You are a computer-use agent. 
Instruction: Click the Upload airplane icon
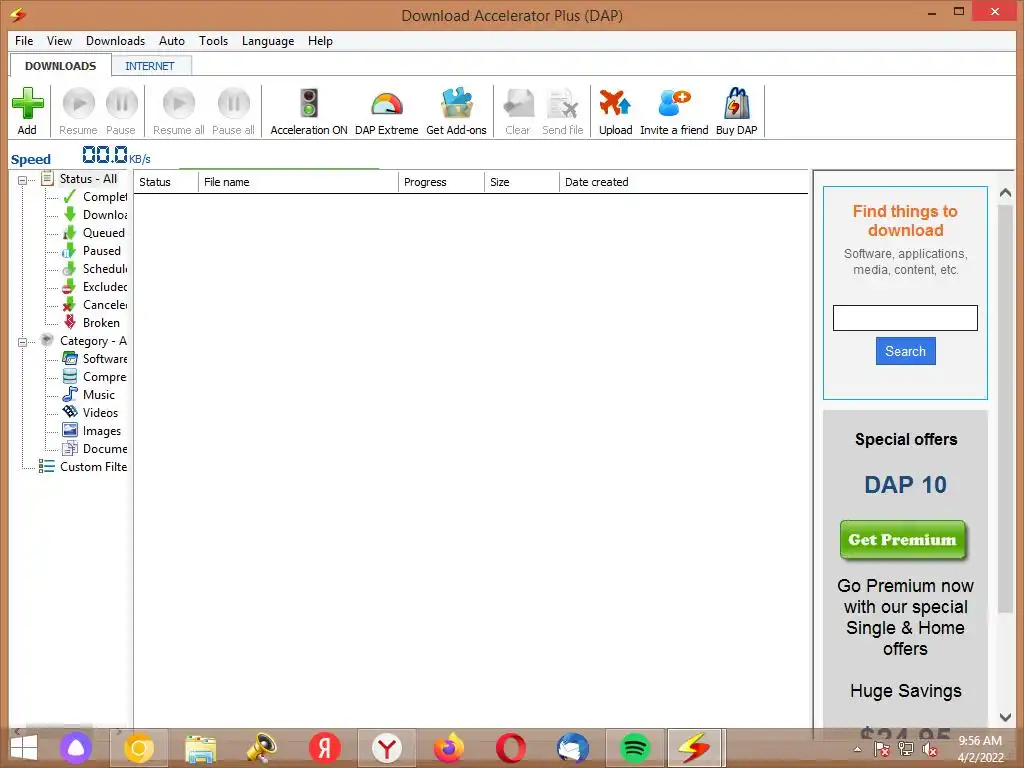(615, 103)
